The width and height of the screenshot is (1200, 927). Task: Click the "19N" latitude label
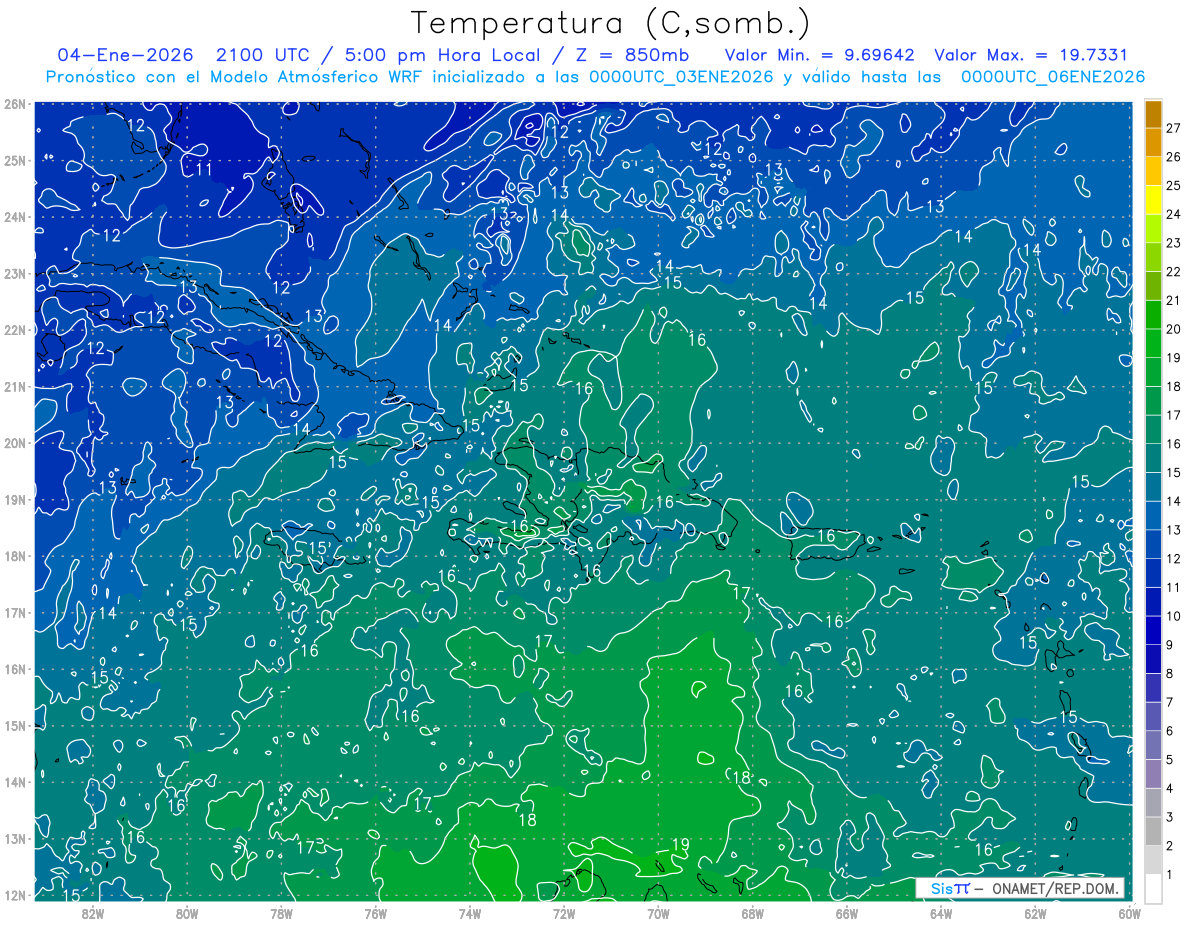tap(14, 499)
